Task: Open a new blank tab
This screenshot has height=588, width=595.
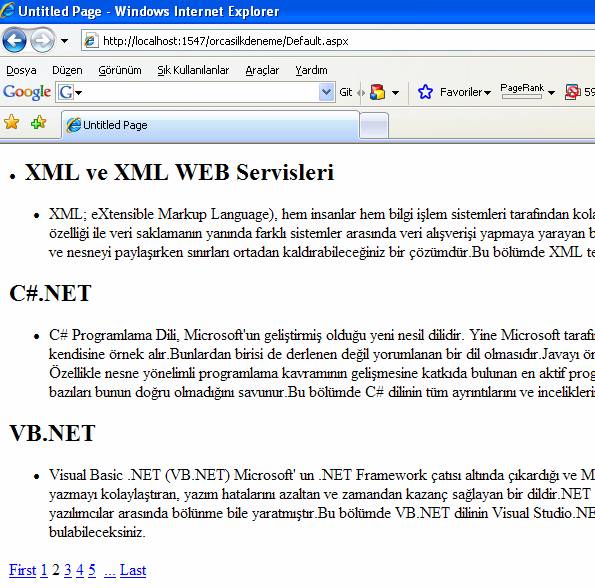Action: pyautogui.click(x=374, y=126)
